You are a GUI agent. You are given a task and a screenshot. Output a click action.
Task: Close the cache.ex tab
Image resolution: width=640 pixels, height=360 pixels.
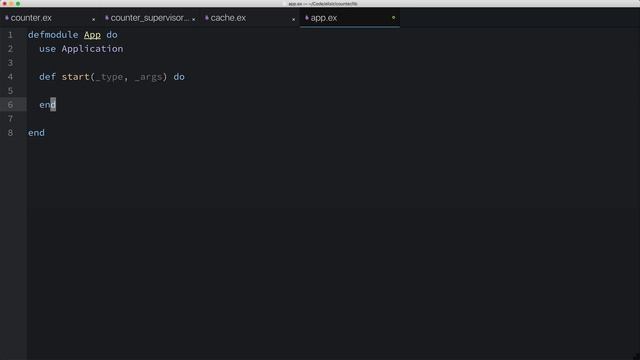click(293, 19)
